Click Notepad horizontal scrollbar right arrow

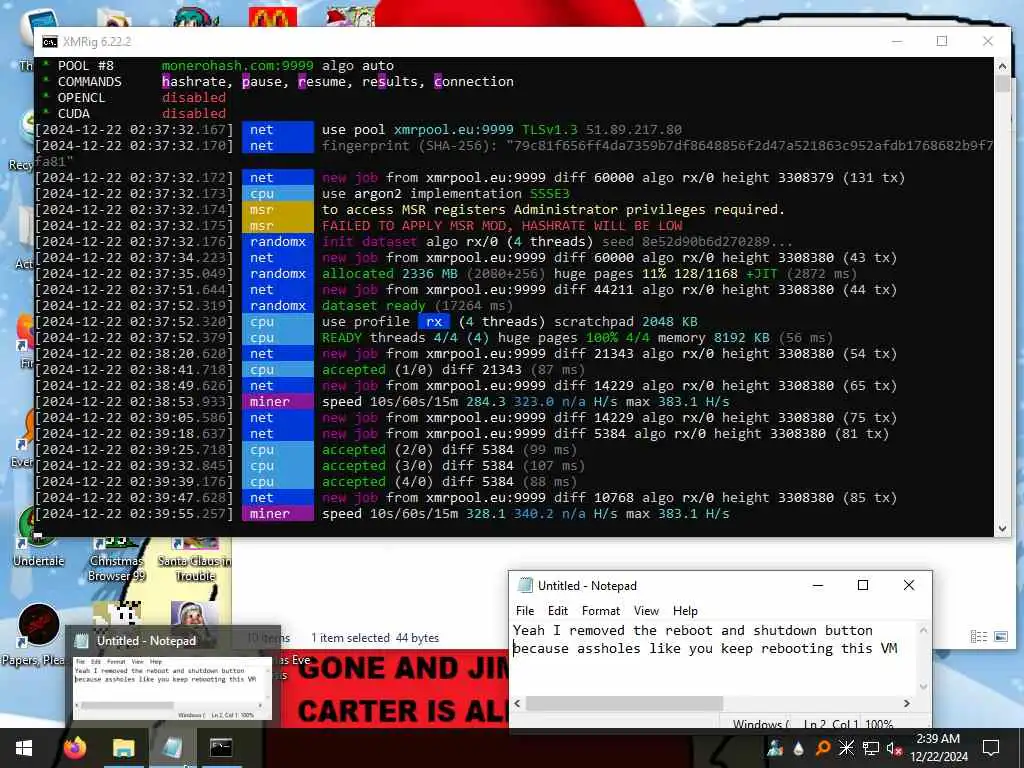(x=906, y=703)
